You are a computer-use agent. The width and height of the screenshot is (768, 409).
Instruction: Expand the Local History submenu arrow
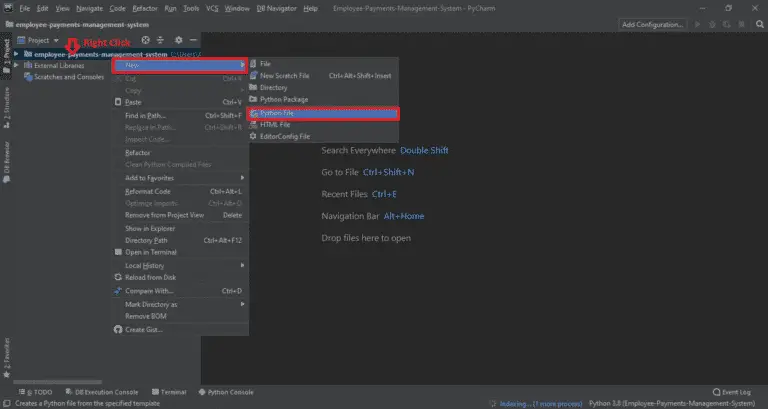pos(242,265)
